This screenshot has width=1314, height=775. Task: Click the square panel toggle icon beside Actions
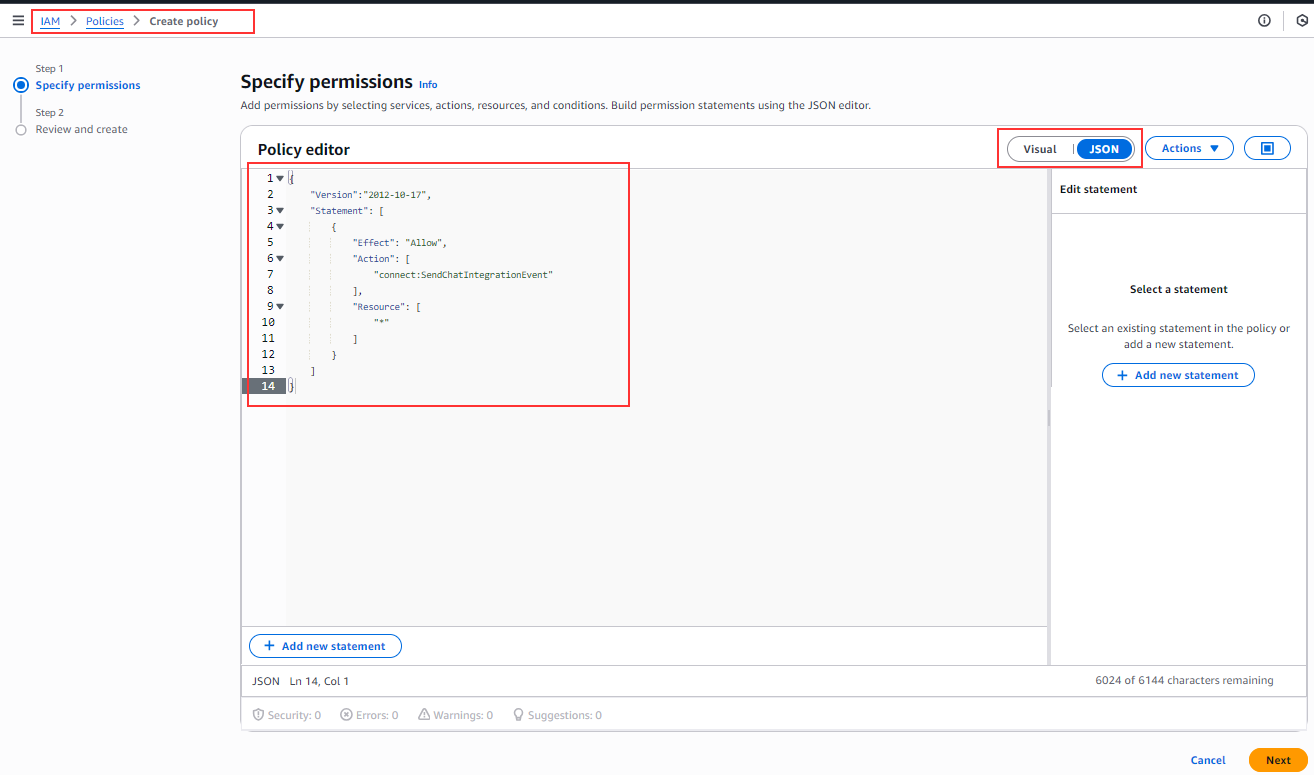tap(1267, 148)
